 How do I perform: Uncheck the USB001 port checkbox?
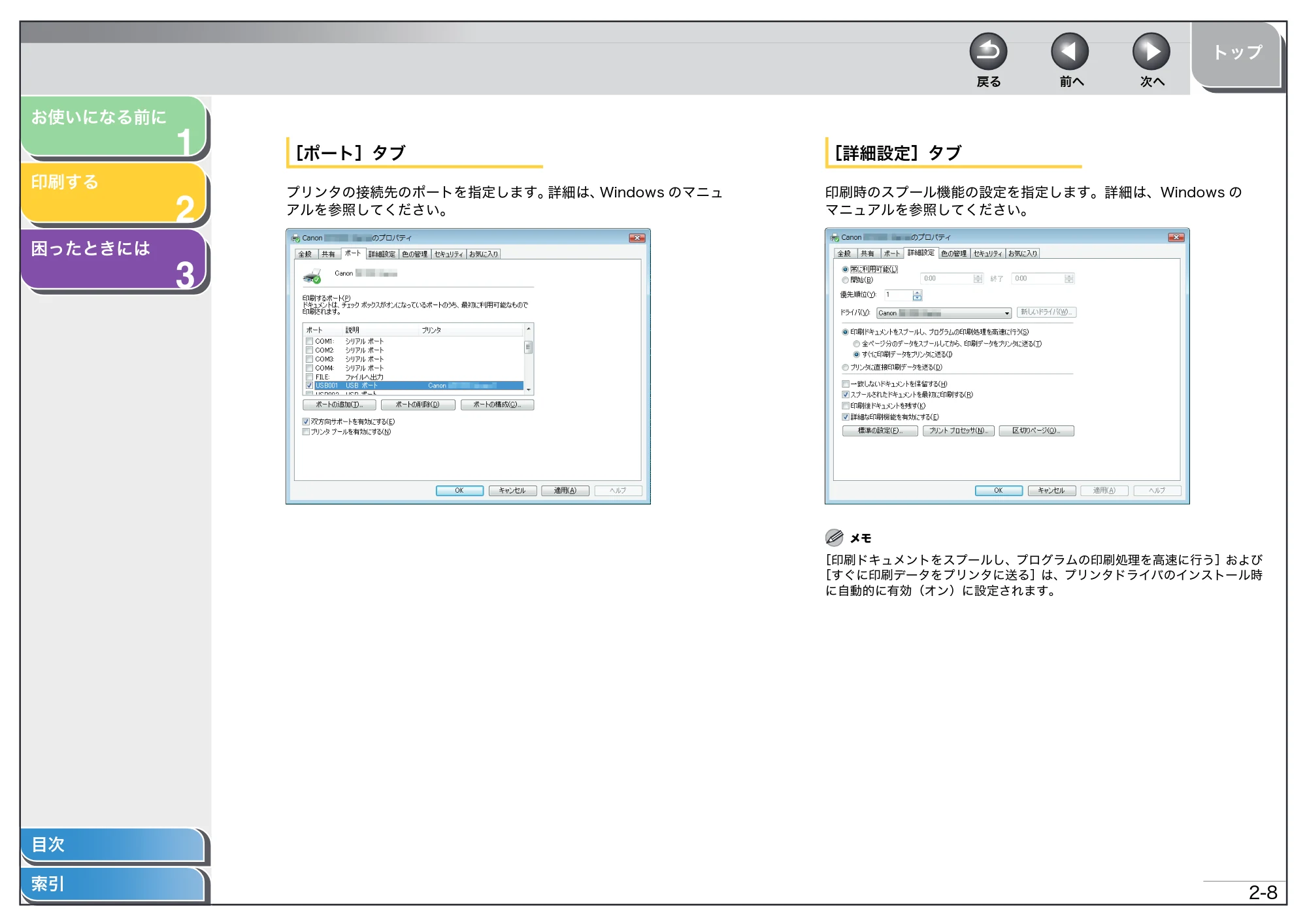tap(309, 386)
